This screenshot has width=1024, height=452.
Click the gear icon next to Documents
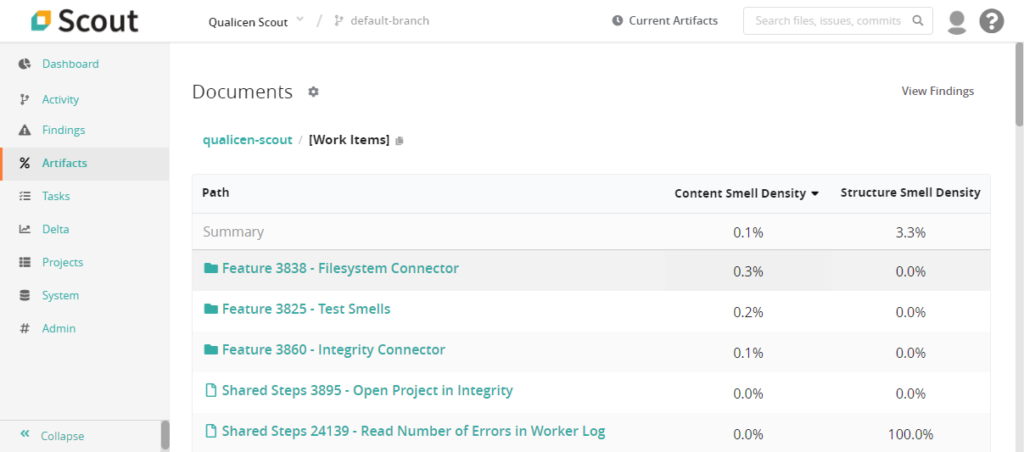click(x=313, y=92)
